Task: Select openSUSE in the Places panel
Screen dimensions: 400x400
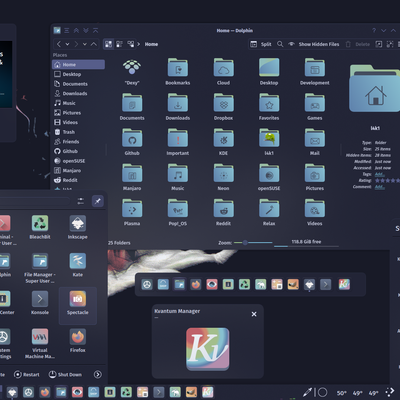Action: coord(79,161)
